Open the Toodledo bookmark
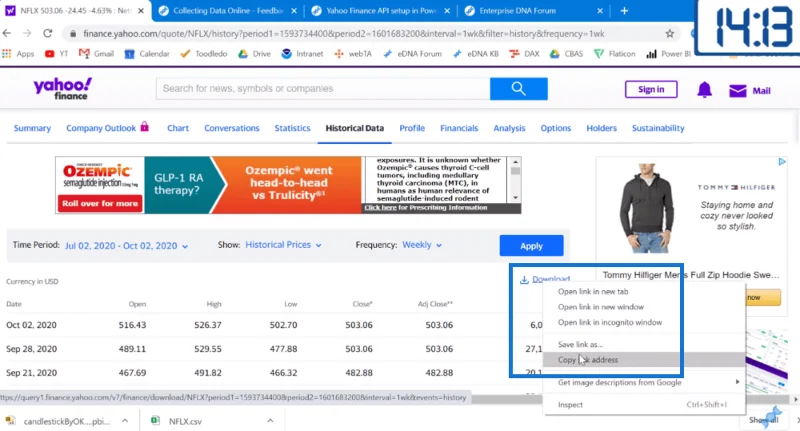Image resolution: width=800 pixels, height=431 pixels. click(204, 54)
